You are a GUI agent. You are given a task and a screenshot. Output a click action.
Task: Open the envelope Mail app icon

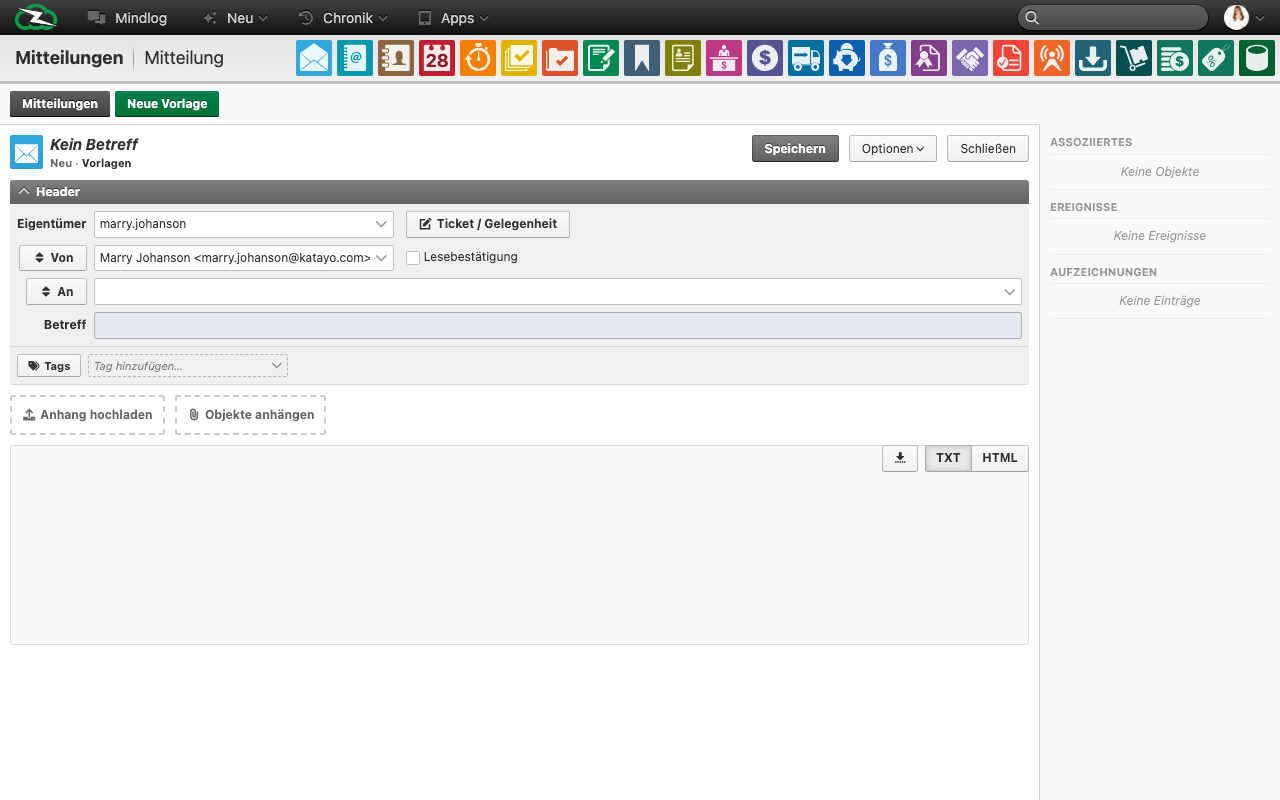click(314, 58)
